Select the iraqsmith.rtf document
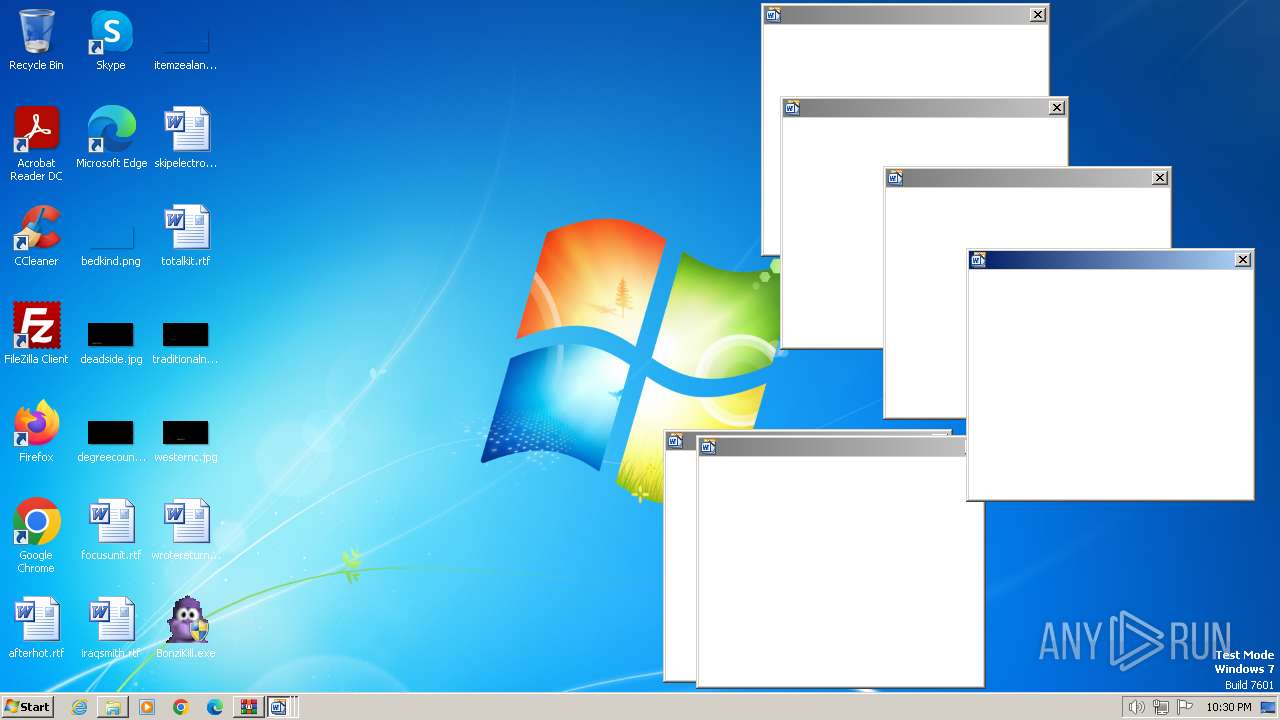Screen dimensions: 1280x720 coord(110,627)
